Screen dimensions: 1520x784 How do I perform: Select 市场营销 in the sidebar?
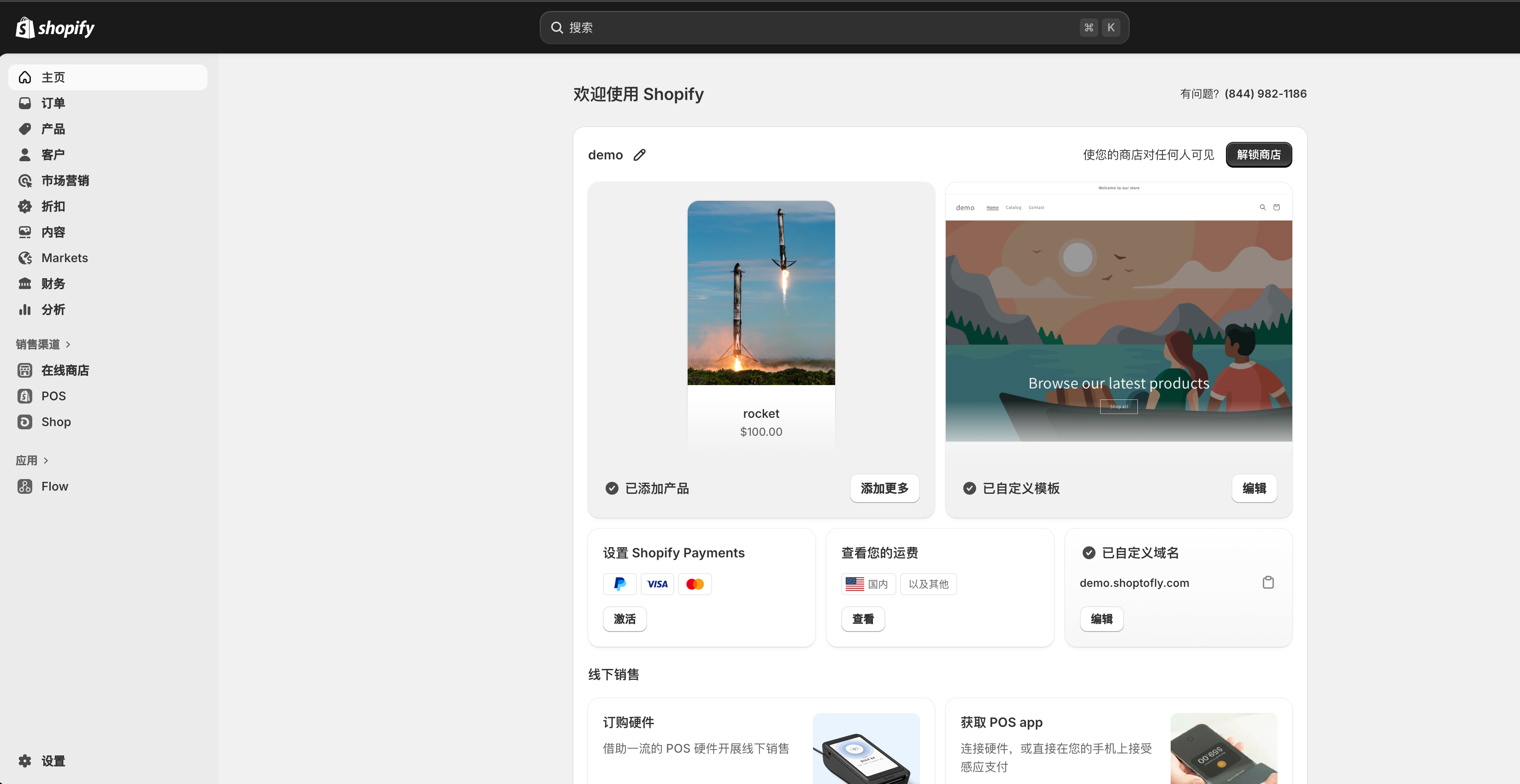pyautogui.click(x=108, y=181)
